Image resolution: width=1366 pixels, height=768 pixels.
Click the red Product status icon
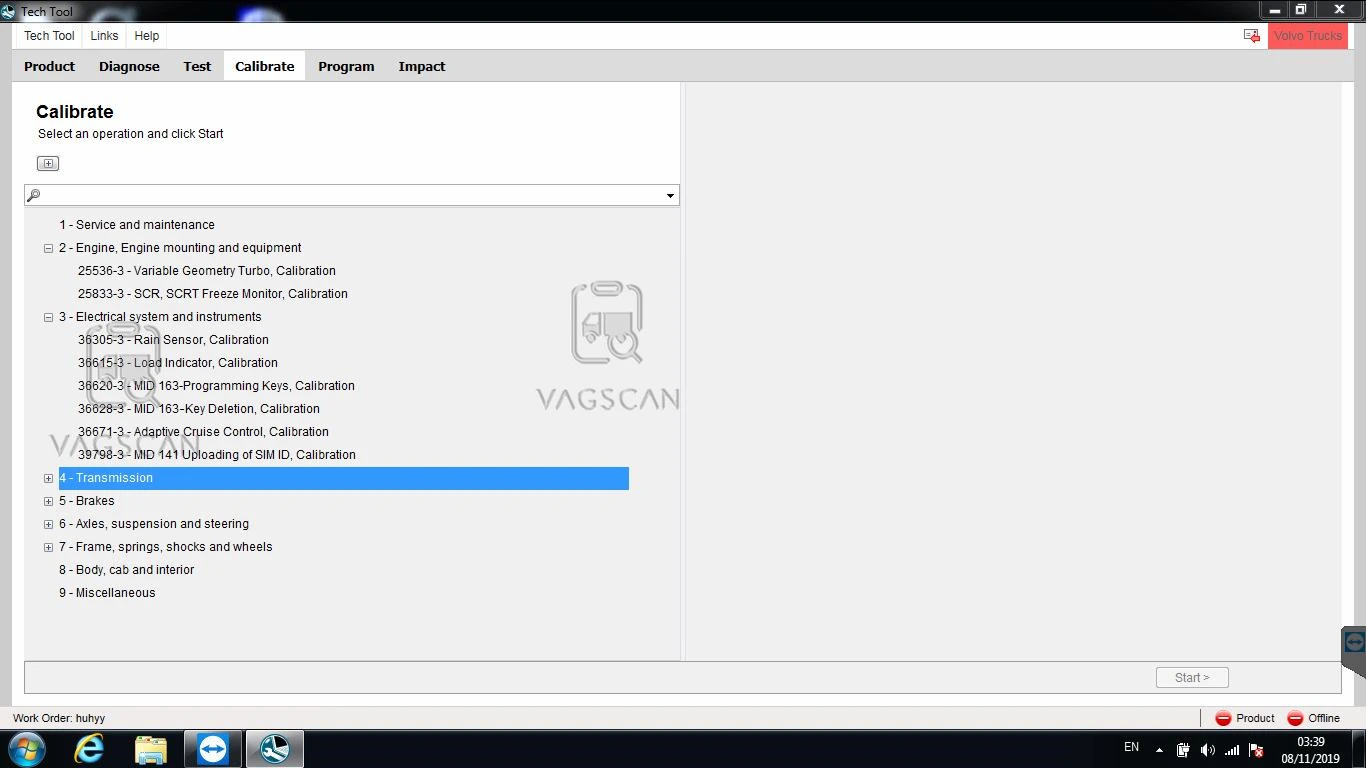tap(1223, 718)
